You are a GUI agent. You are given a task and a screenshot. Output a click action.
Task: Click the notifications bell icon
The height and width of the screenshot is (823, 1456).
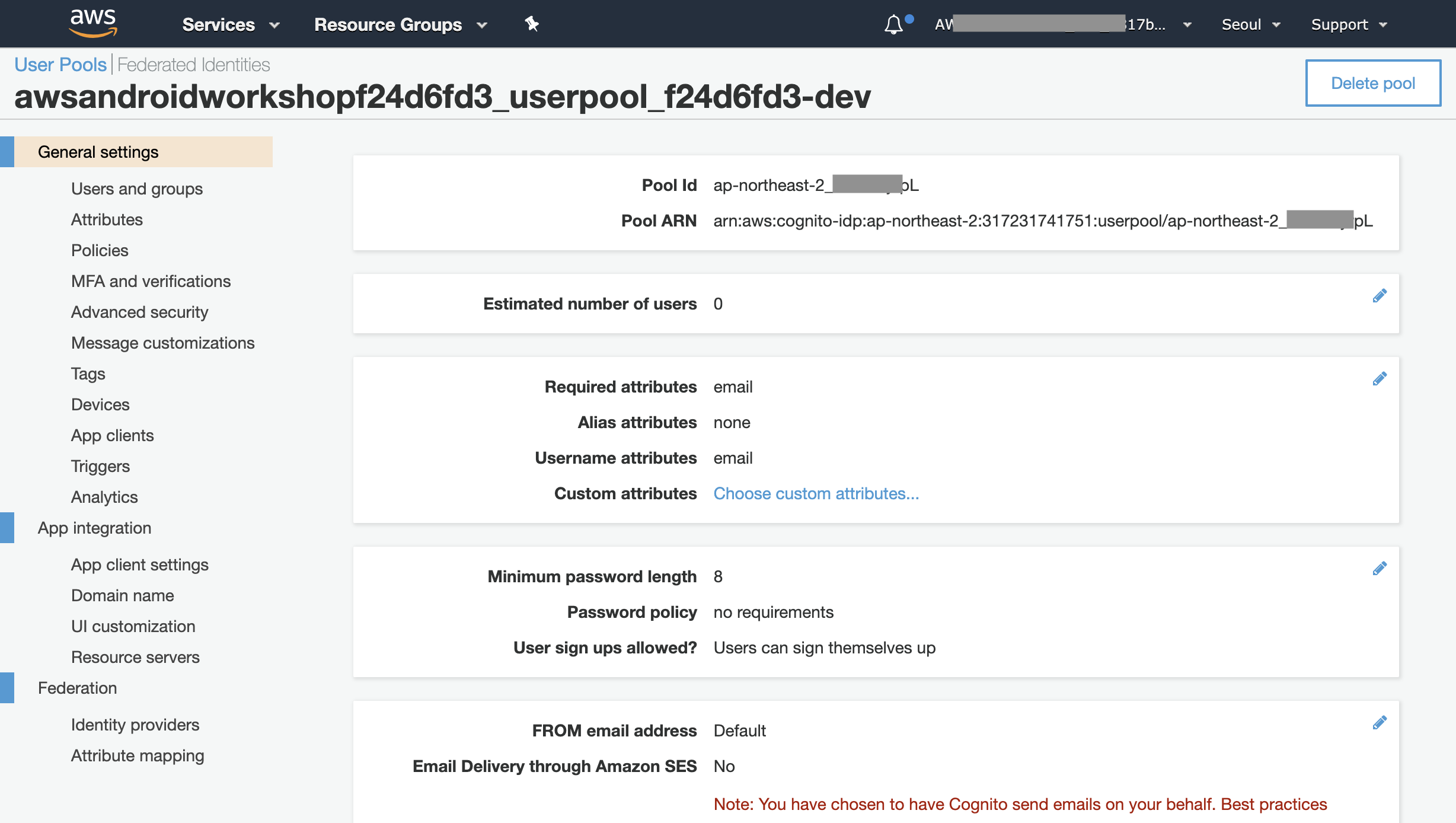(x=893, y=23)
